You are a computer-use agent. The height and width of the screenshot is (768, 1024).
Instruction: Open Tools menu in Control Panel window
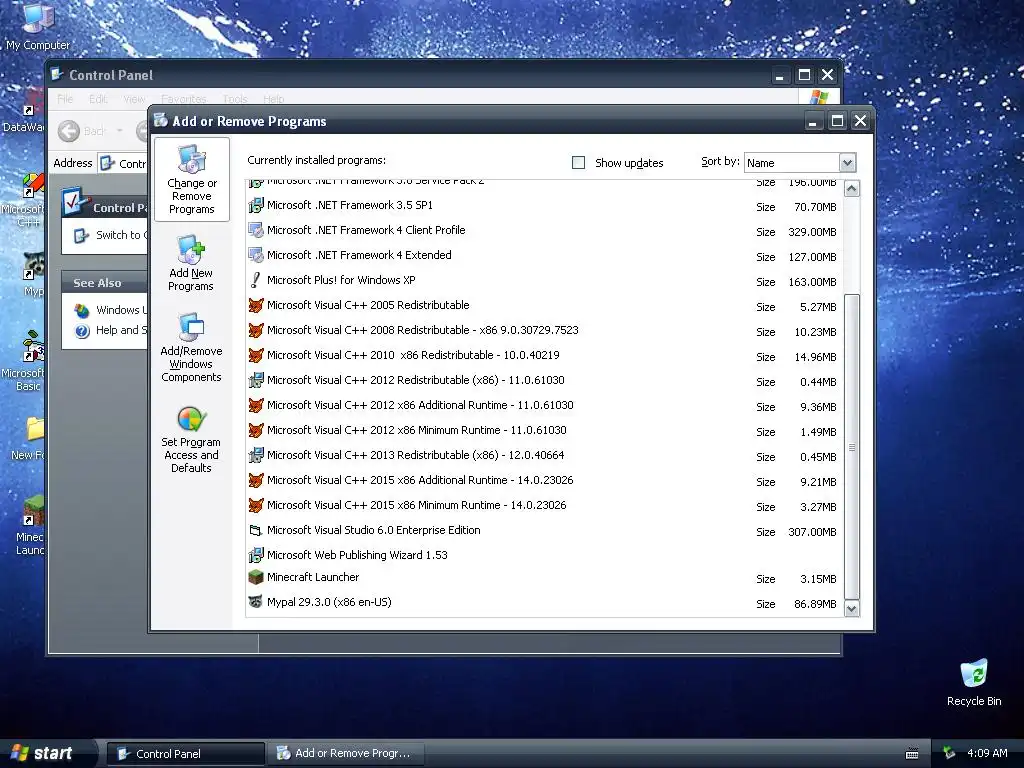pyautogui.click(x=234, y=99)
